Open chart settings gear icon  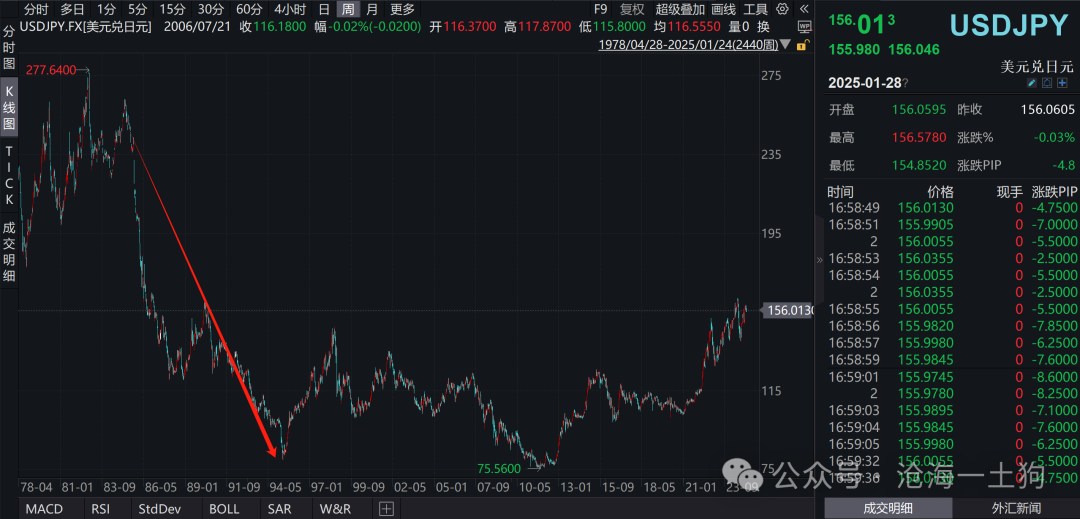point(781,9)
